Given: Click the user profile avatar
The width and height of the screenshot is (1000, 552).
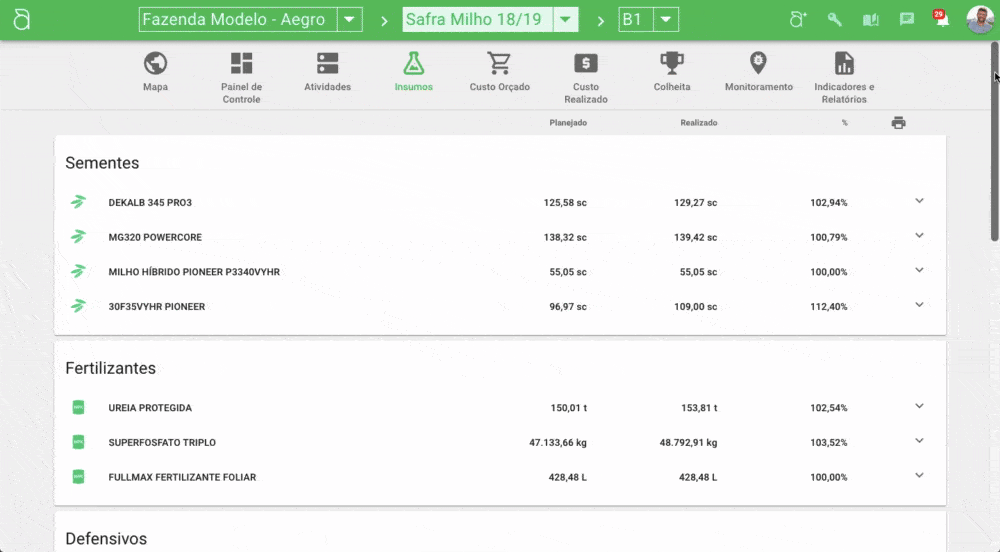Looking at the screenshot, I should point(979,20).
